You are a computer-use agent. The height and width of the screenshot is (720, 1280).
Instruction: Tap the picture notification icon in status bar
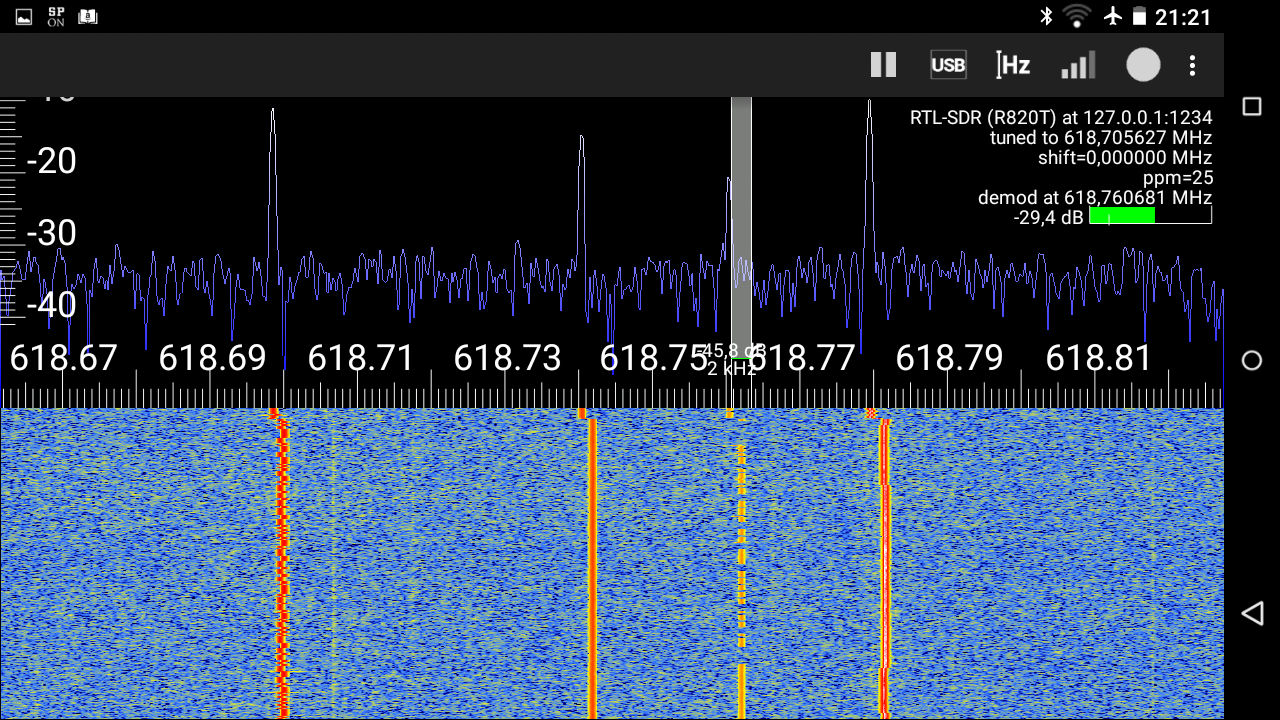pos(24,17)
